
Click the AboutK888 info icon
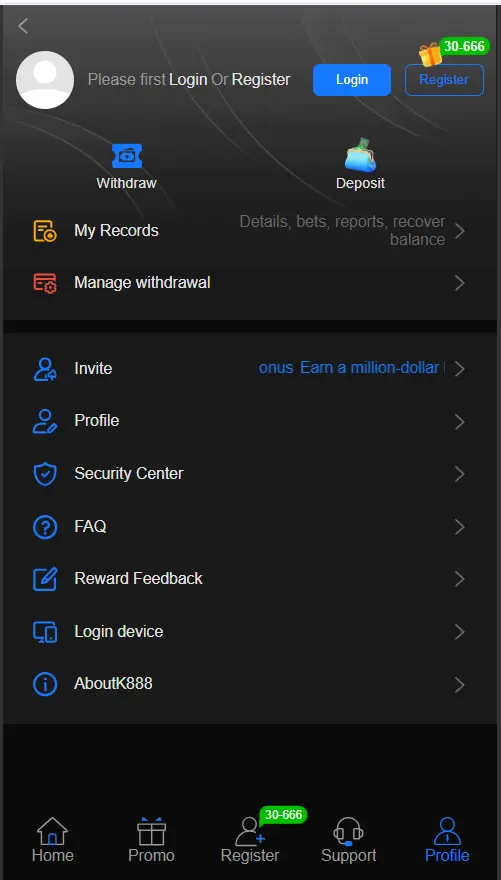click(45, 684)
